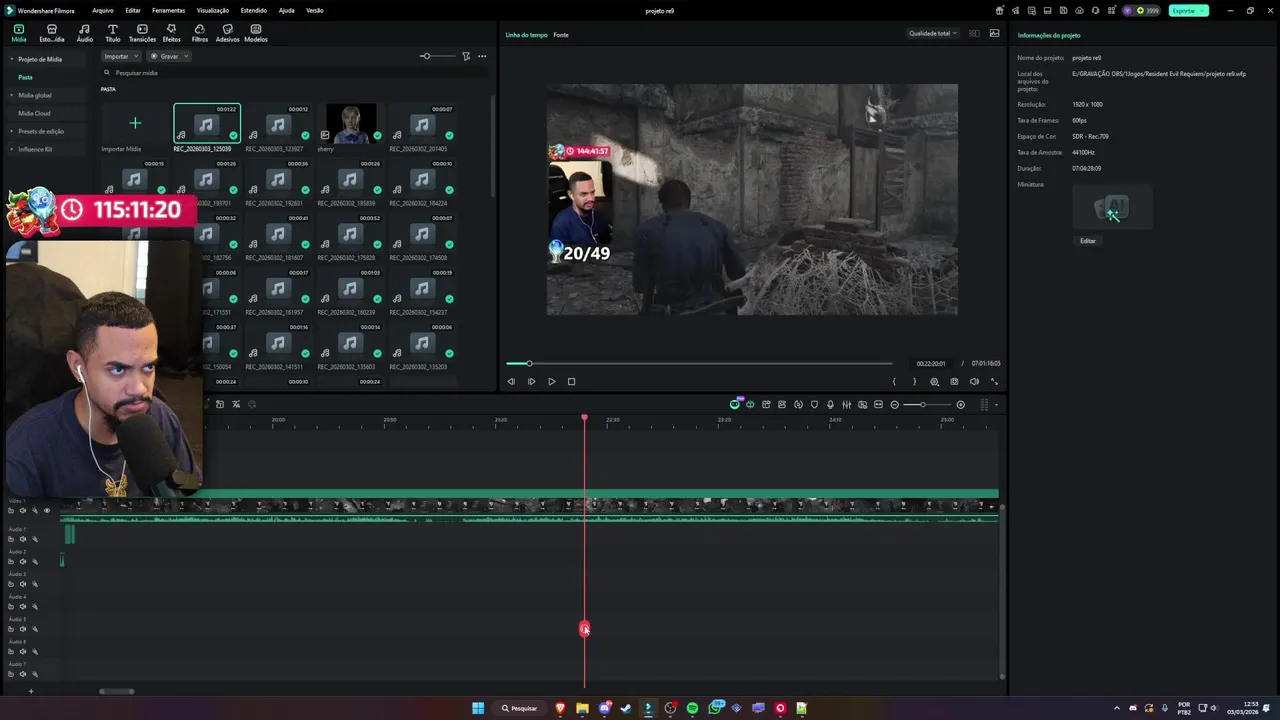Click the timeline microphone voiceover icon

pyautogui.click(x=830, y=404)
